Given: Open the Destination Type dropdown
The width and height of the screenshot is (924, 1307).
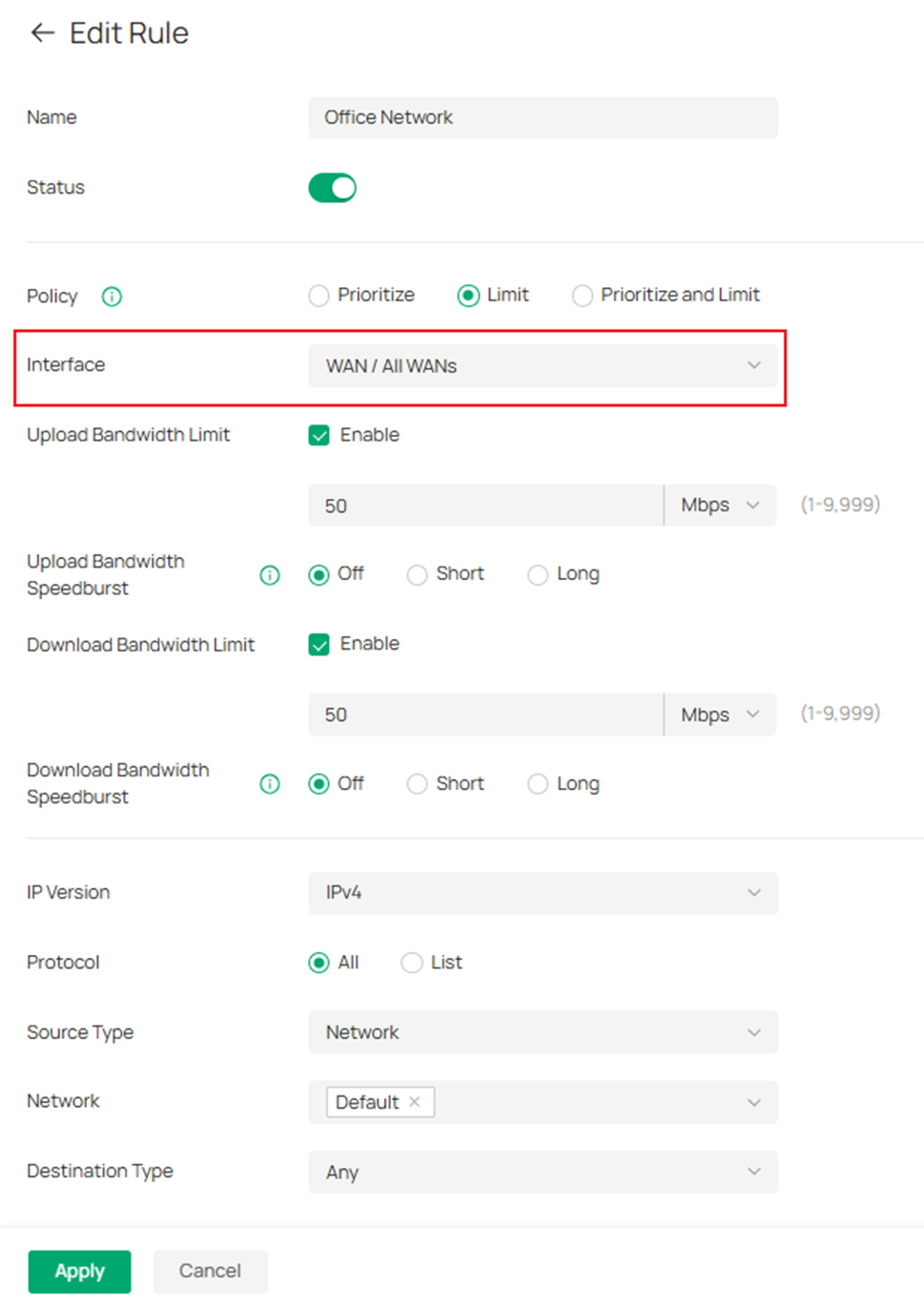Looking at the screenshot, I should pyautogui.click(x=543, y=1172).
